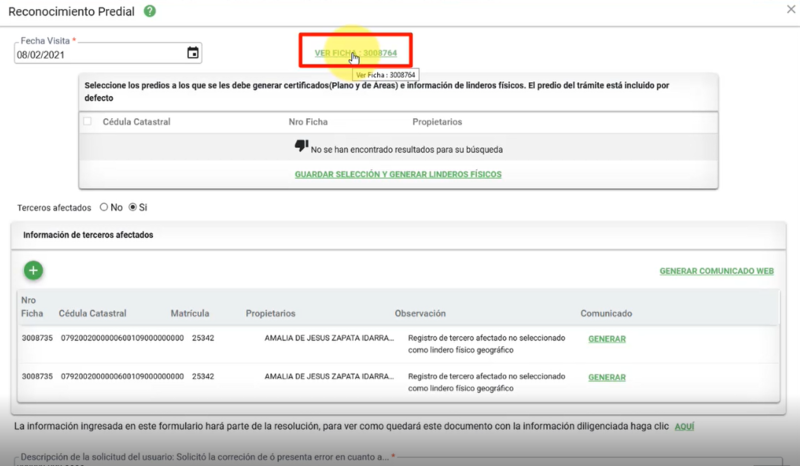Image resolution: width=800 pixels, height=466 pixels.
Task: Click the Descripción de la solicitud field
Action: (398, 461)
